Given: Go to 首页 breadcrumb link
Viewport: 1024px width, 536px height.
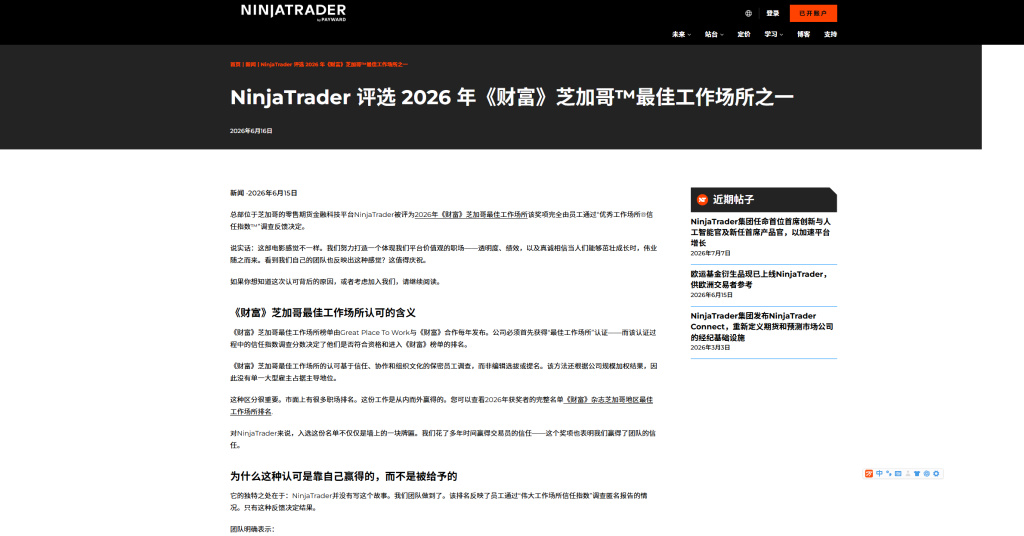Looking at the screenshot, I should tap(235, 65).
